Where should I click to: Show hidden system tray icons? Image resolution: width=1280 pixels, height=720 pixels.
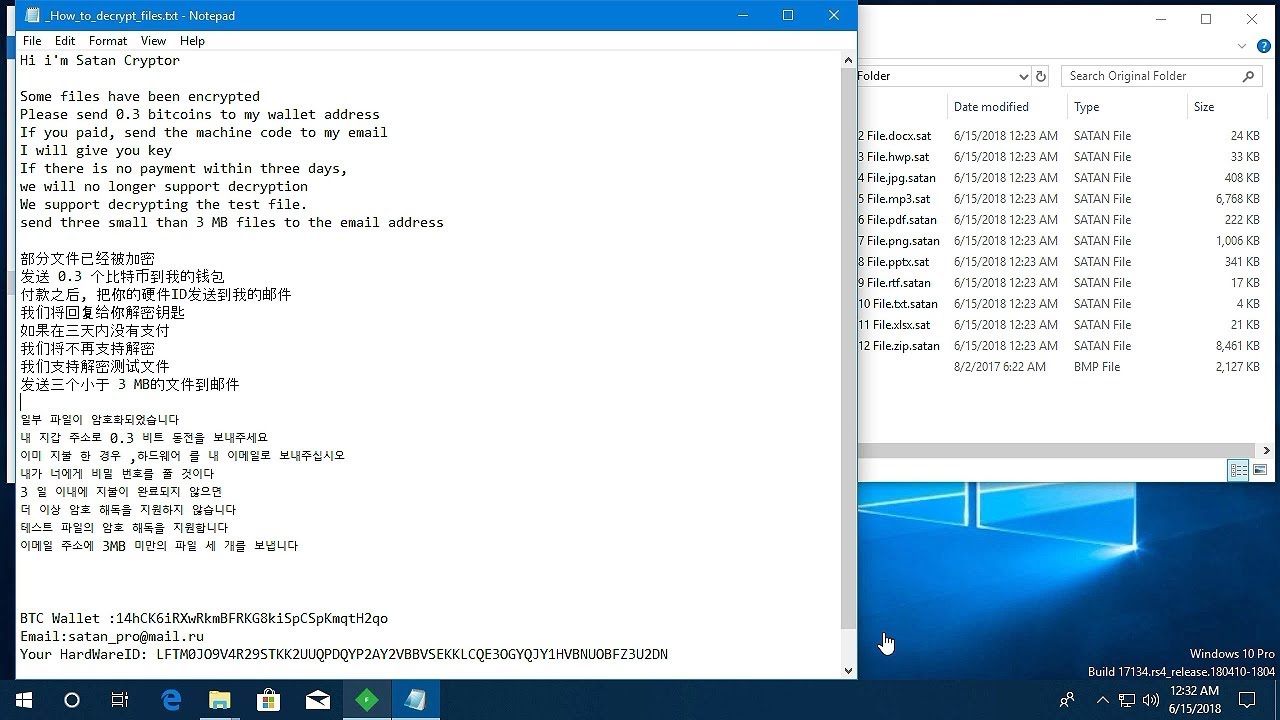[1102, 700]
